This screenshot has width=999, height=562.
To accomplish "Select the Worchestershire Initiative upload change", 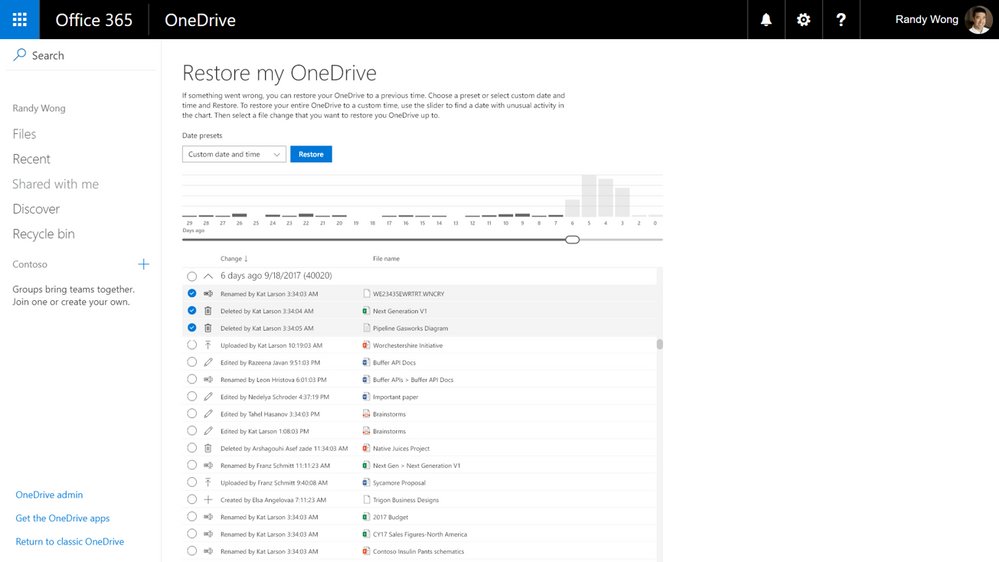I will point(192,345).
